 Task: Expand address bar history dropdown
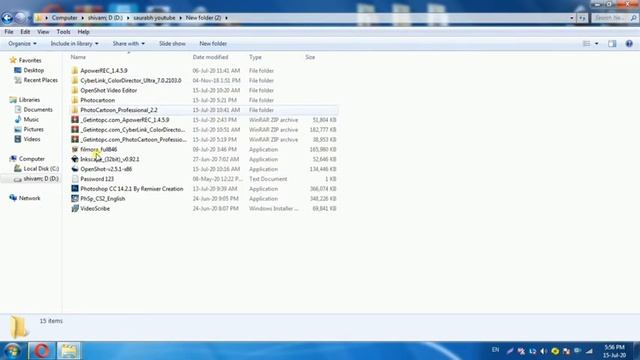571,18
